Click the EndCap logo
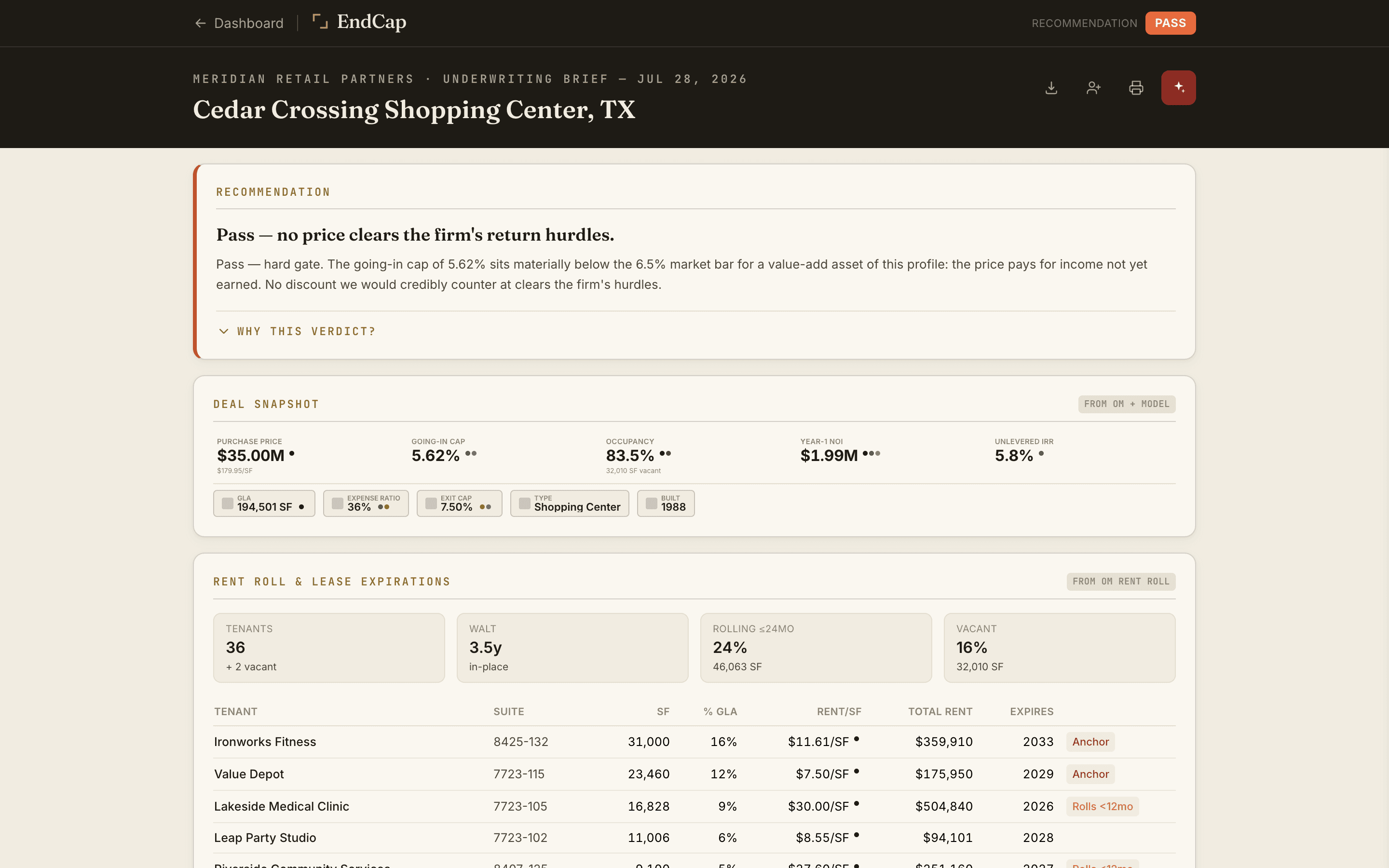The height and width of the screenshot is (868, 1389). (x=359, y=22)
